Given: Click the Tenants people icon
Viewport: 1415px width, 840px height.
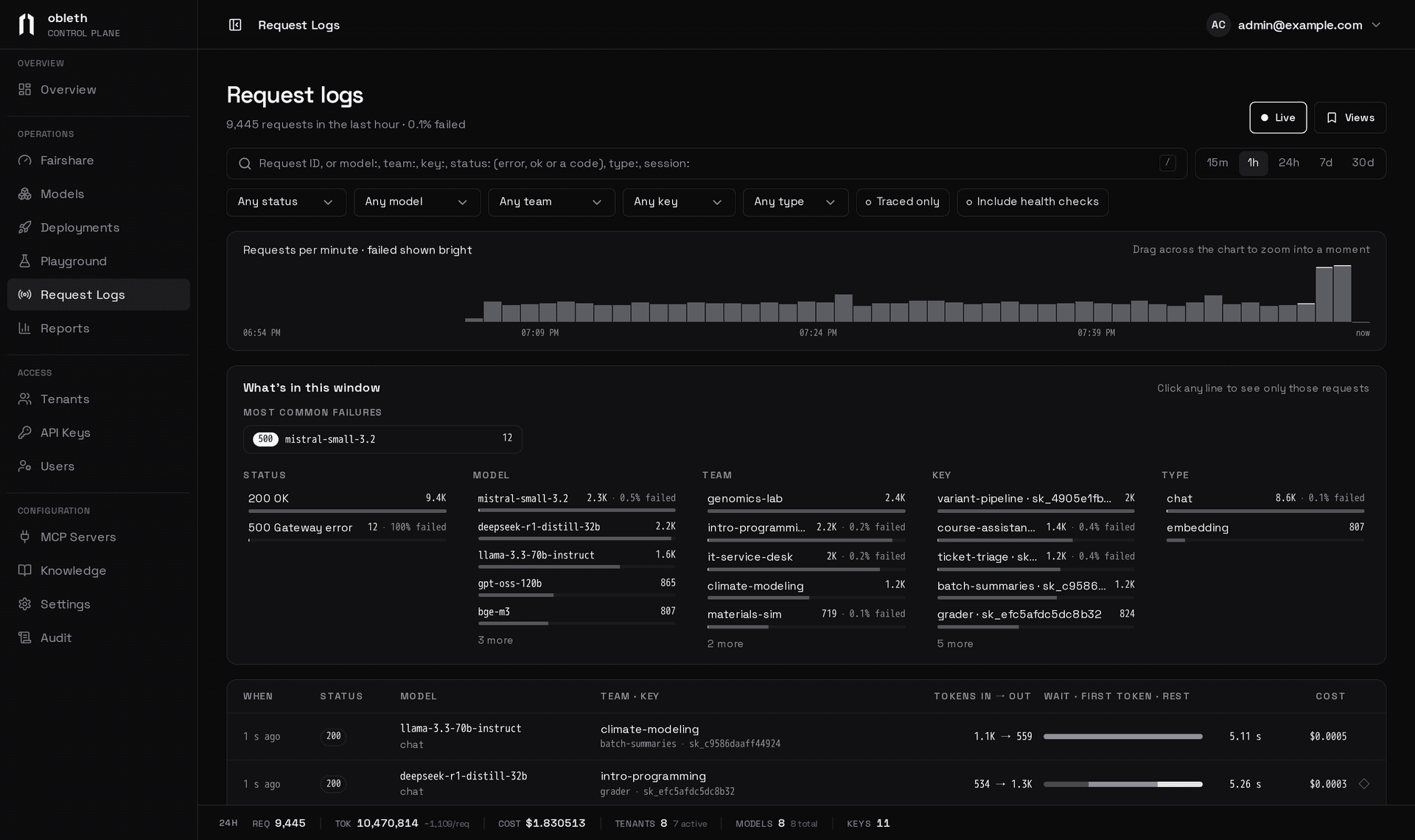Looking at the screenshot, I should click(x=25, y=399).
